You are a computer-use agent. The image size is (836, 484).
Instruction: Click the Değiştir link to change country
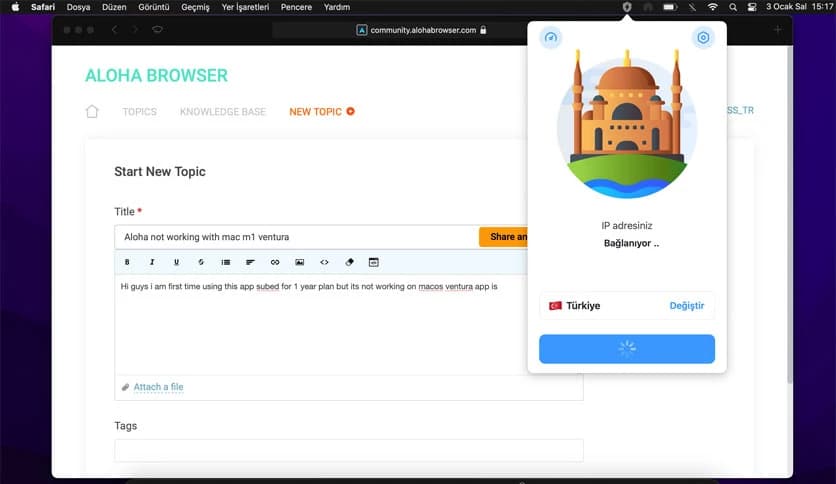click(687, 305)
